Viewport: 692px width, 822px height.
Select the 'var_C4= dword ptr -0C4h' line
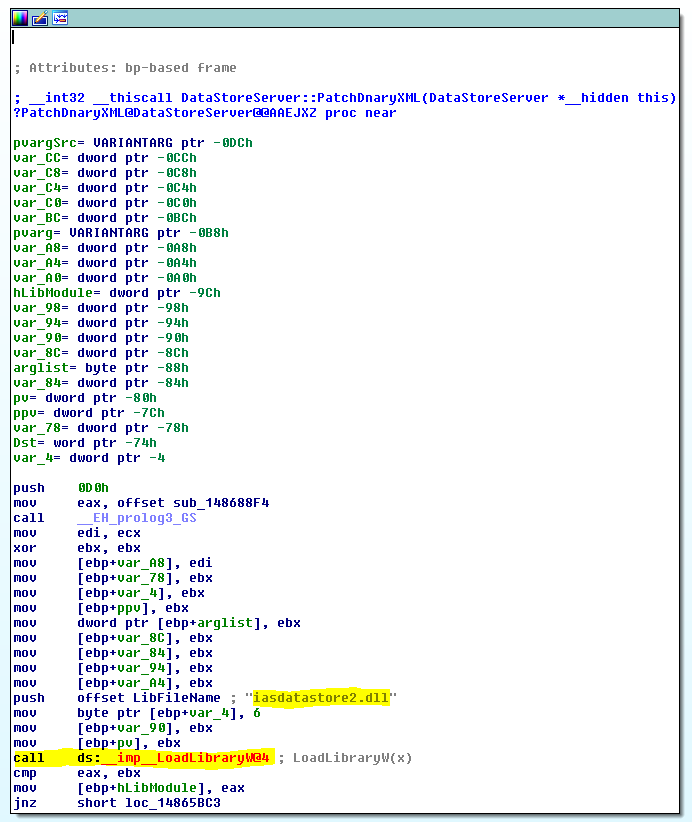pyautogui.click(x=105, y=188)
